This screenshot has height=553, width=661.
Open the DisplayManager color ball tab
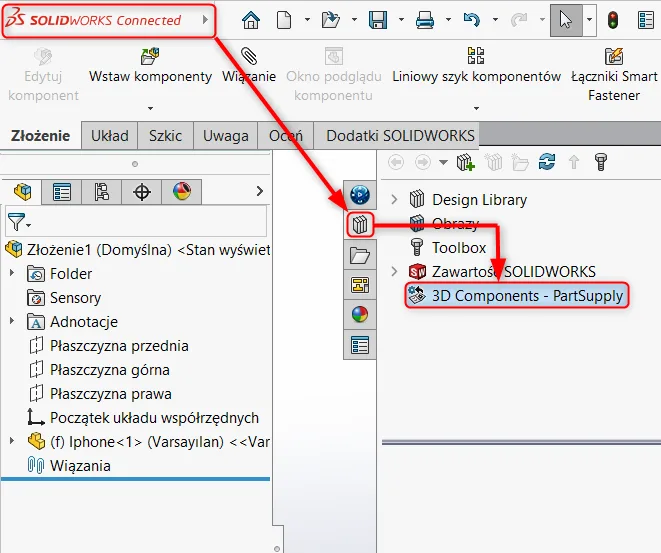[182, 192]
